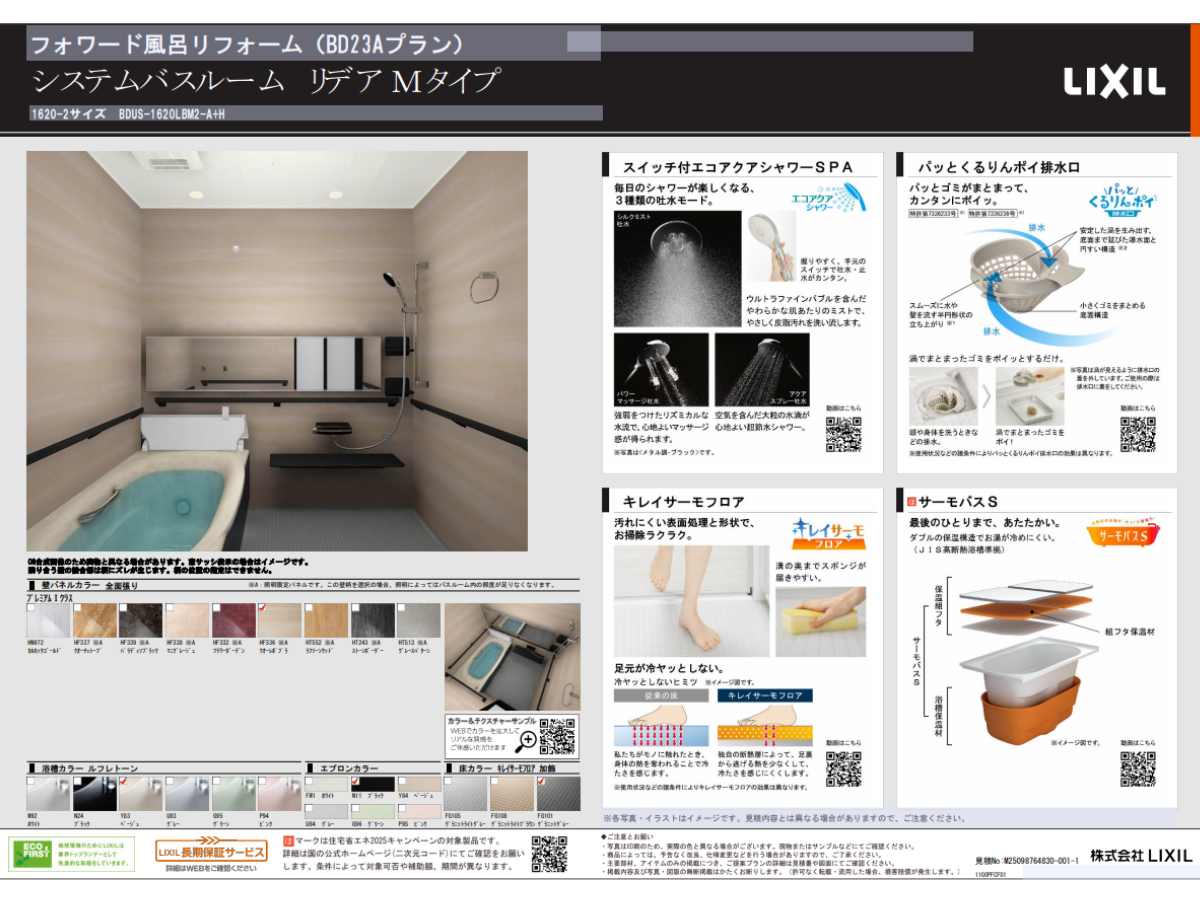Click the overhead bathroom layout thumbnail
This screenshot has height=900, width=1200.
pyautogui.click(x=511, y=656)
